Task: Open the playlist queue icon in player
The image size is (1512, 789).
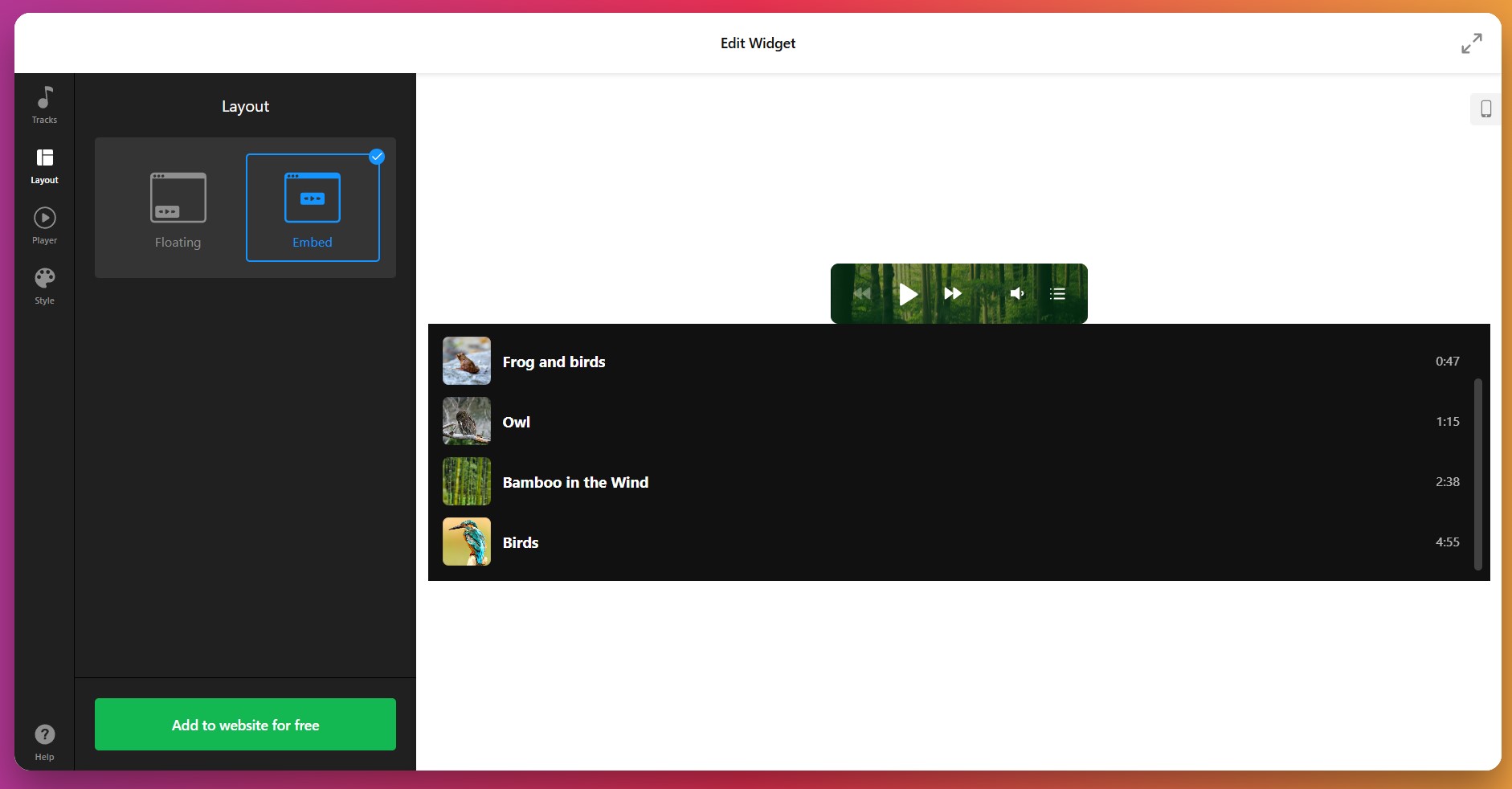Action: pos(1056,293)
